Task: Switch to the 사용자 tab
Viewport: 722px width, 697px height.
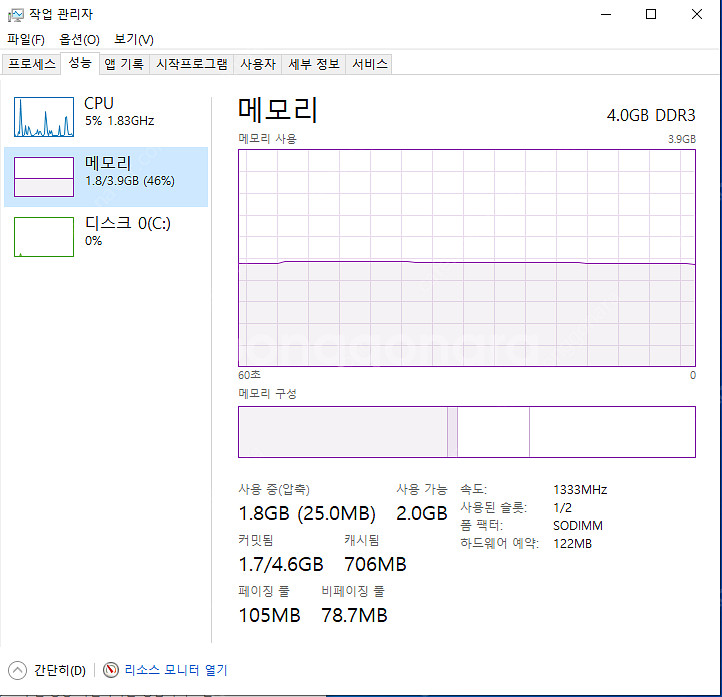Action: click(x=258, y=64)
